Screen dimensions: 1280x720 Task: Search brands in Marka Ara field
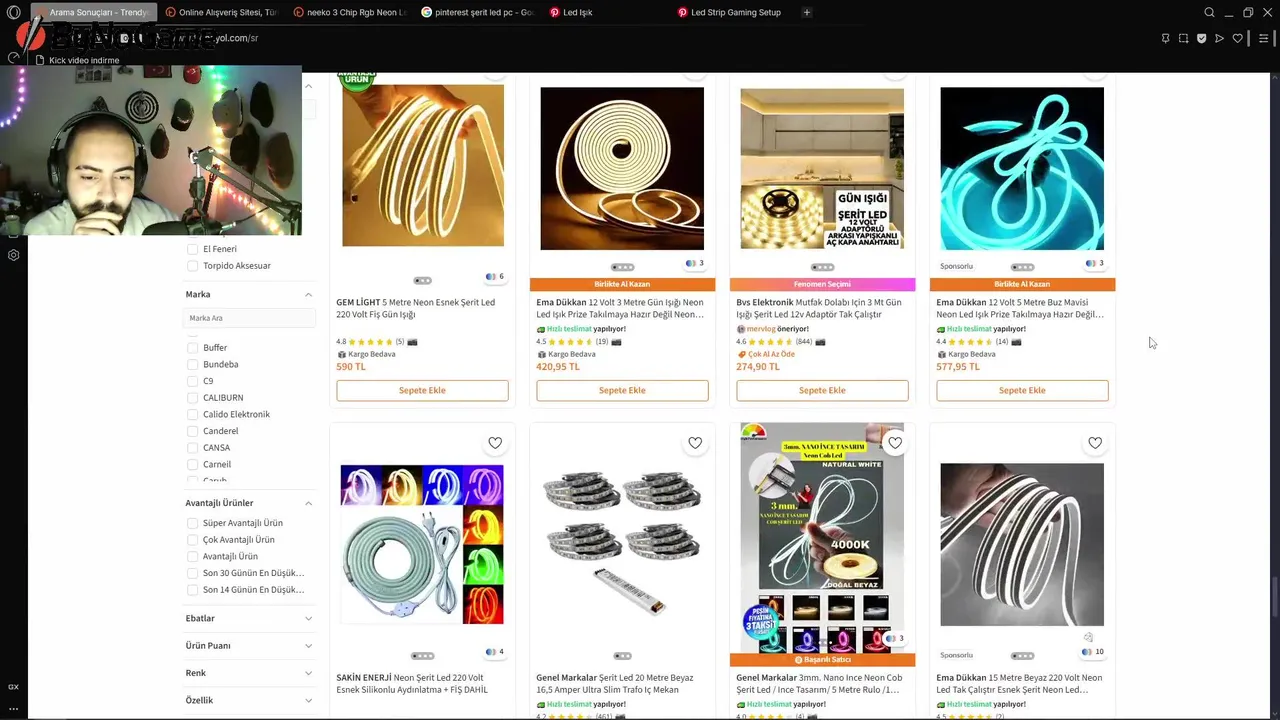(x=249, y=318)
